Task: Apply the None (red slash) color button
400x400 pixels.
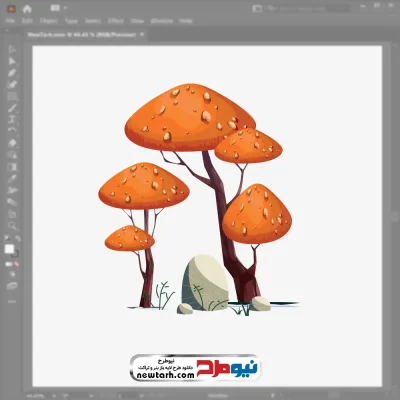Action: point(16,264)
